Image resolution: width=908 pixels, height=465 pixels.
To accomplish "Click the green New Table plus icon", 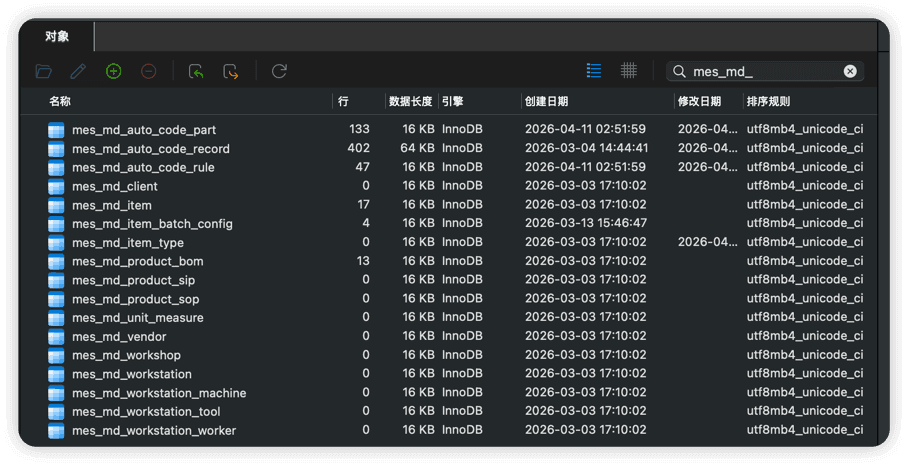I will 113,71.
